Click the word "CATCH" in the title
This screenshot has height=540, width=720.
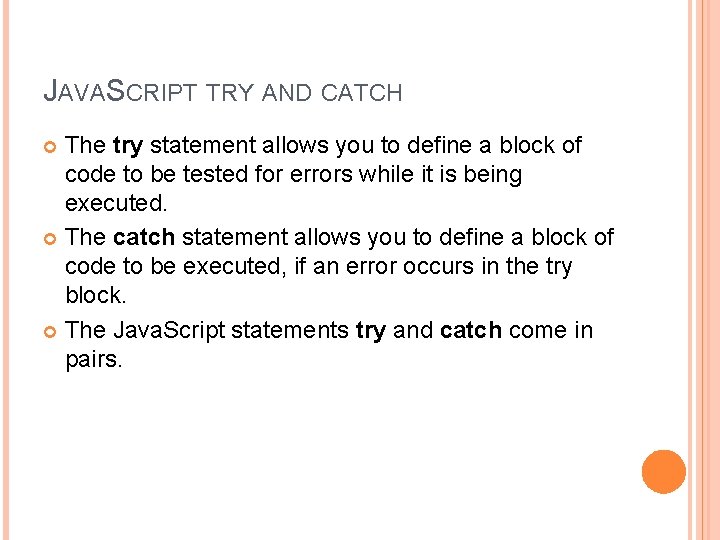point(362,94)
